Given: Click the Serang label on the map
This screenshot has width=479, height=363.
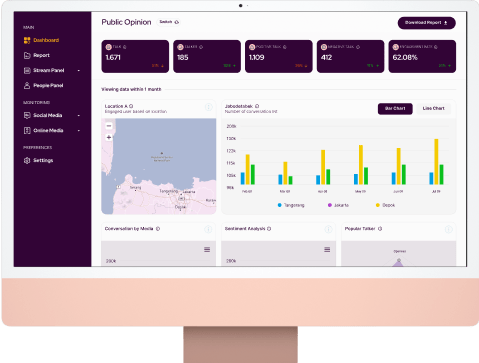Looking at the screenshot, I should 135,188.
